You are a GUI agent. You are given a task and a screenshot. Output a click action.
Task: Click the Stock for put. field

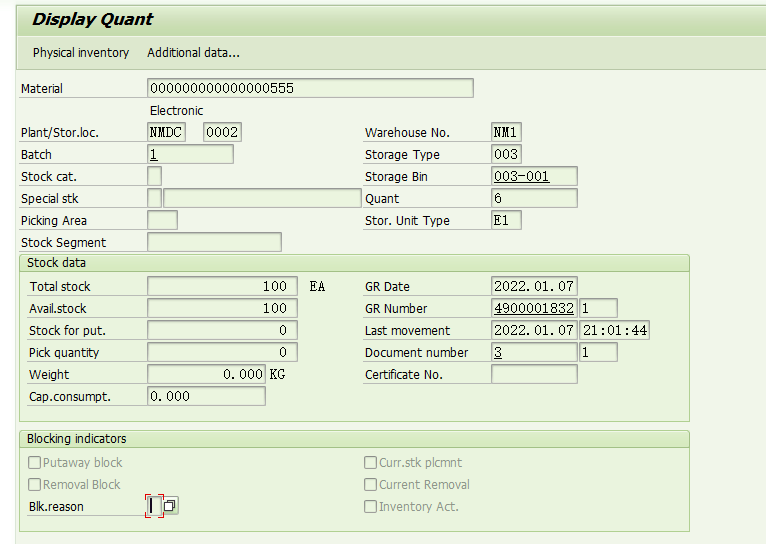pos(222,330)
